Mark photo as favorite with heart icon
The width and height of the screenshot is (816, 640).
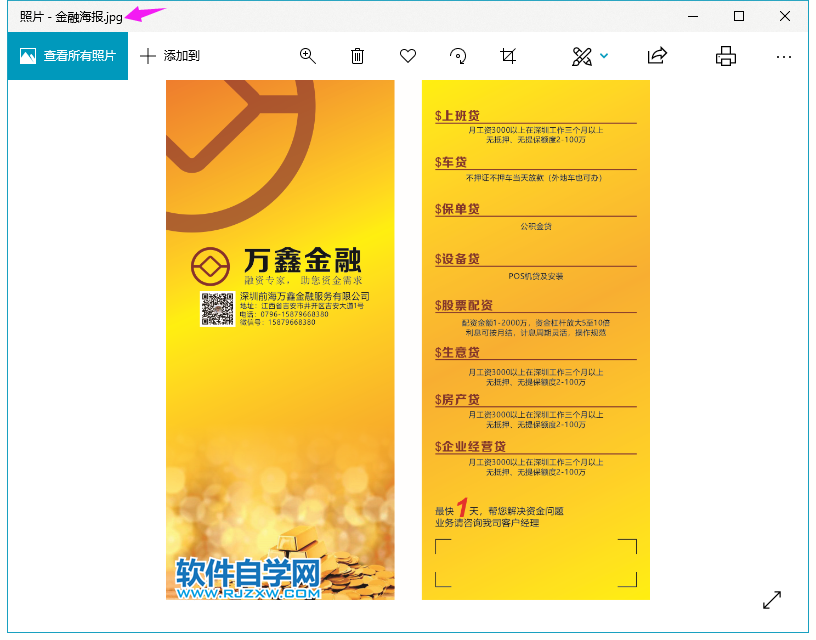[x=407, y=56]
